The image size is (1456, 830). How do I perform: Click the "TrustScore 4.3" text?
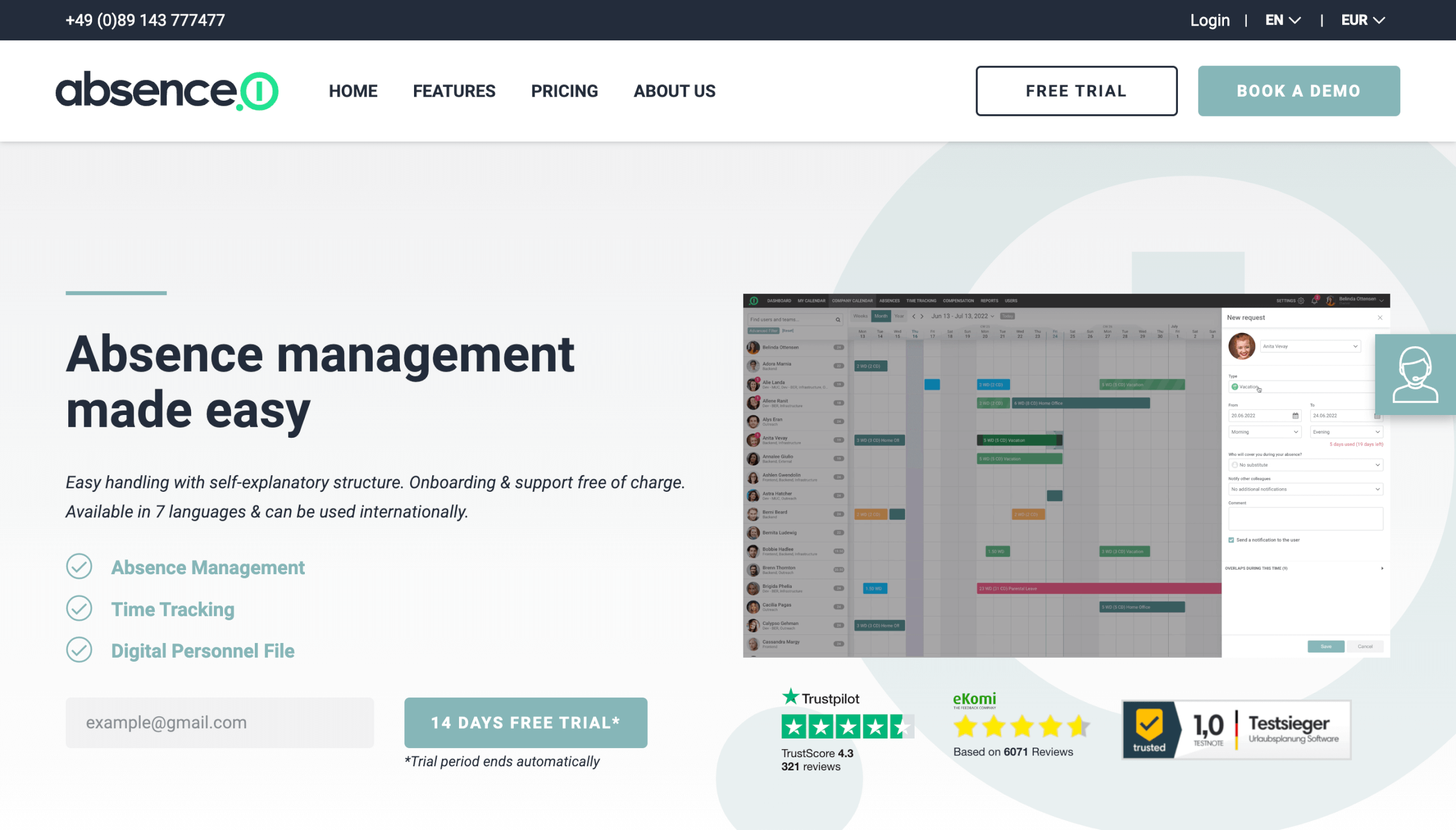[817, 753]
